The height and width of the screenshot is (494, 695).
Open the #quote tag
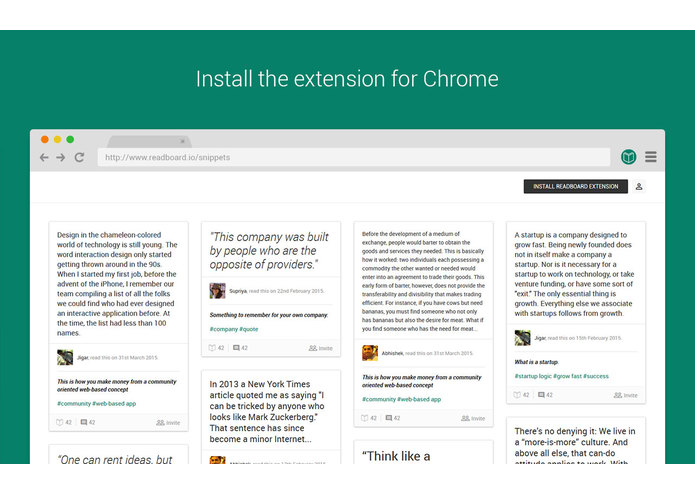click(249, 329)
